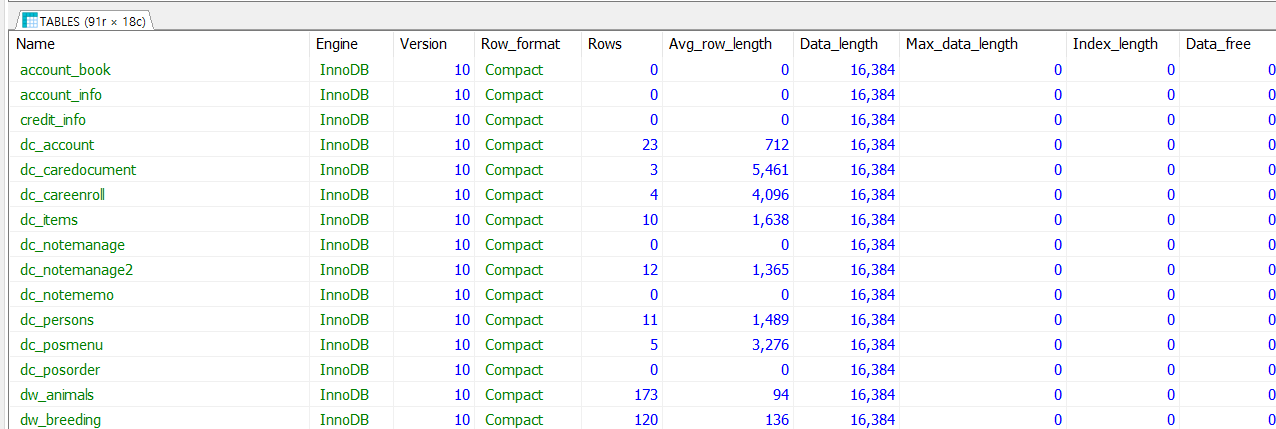Screen dimensions: 1276x429
Task: Select the dc_account table name
Action: pos(57,145)
